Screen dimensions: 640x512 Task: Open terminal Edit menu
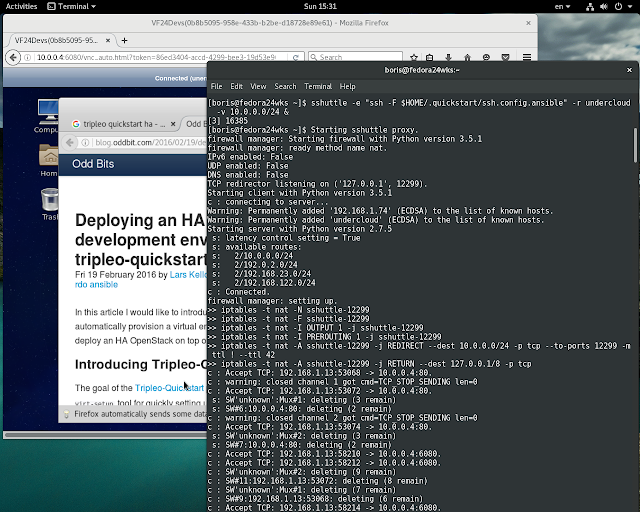pyautogui.click(x=236, y=87)
